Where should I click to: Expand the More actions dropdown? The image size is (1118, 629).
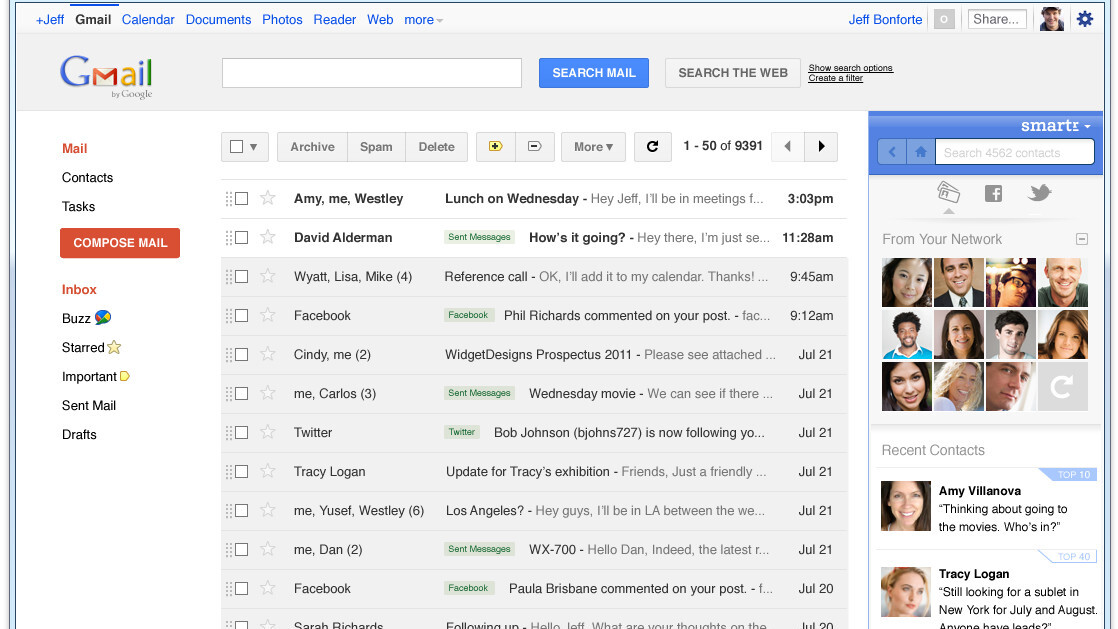pyautogui.click(x=593, y=147)
